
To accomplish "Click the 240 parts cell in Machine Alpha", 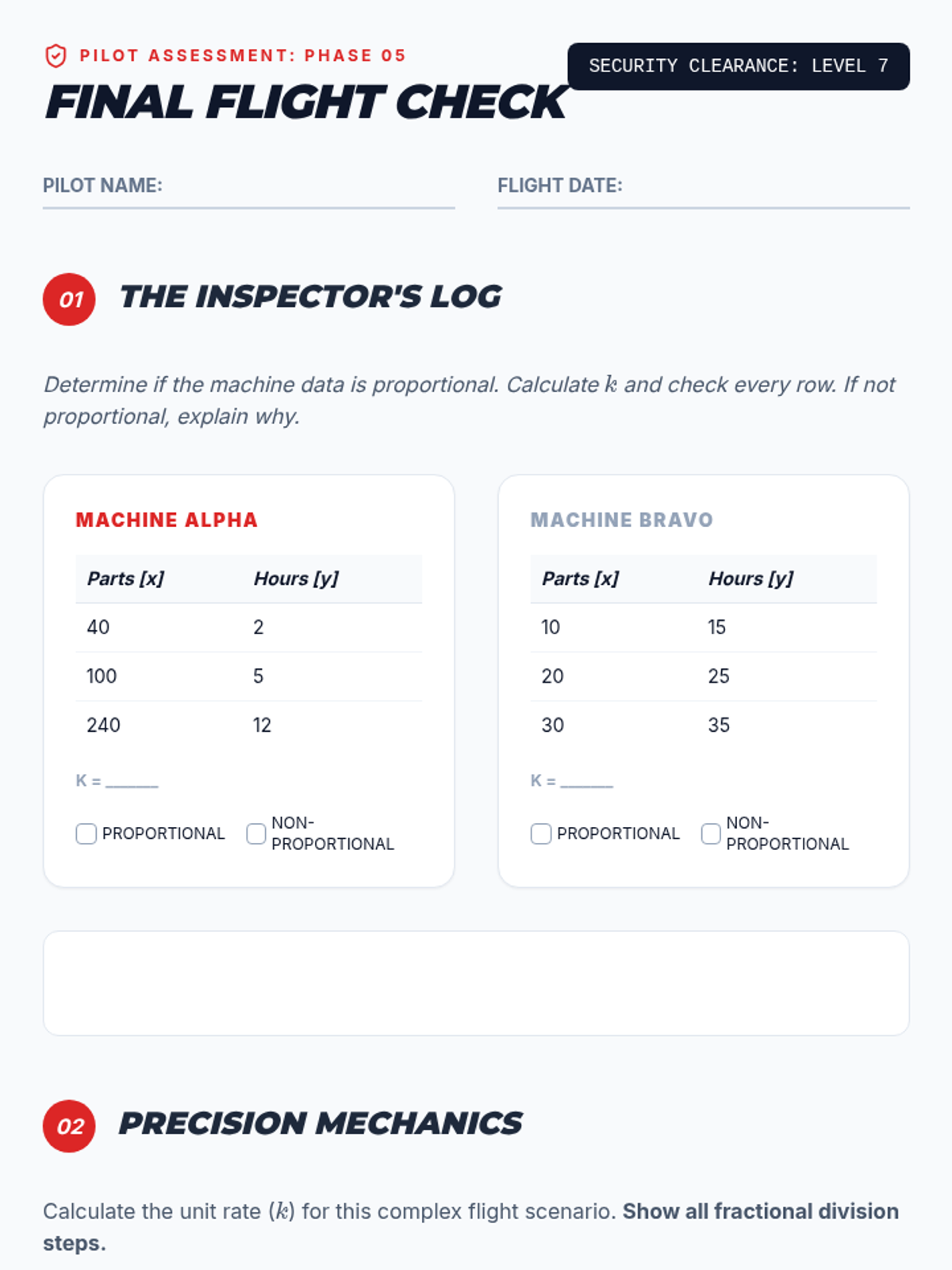I will (104, 725).
